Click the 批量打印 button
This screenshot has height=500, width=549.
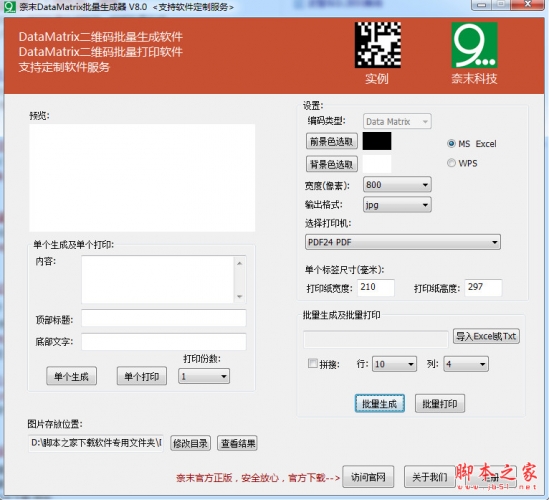440,404
